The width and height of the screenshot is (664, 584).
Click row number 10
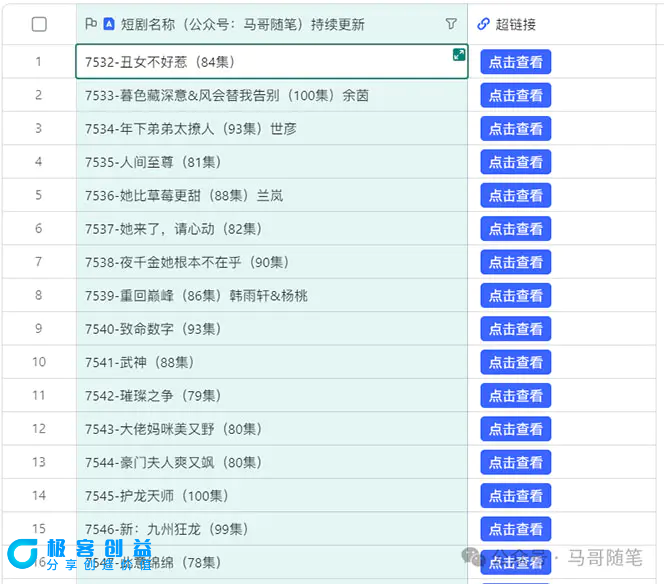[x=39, y=362]
